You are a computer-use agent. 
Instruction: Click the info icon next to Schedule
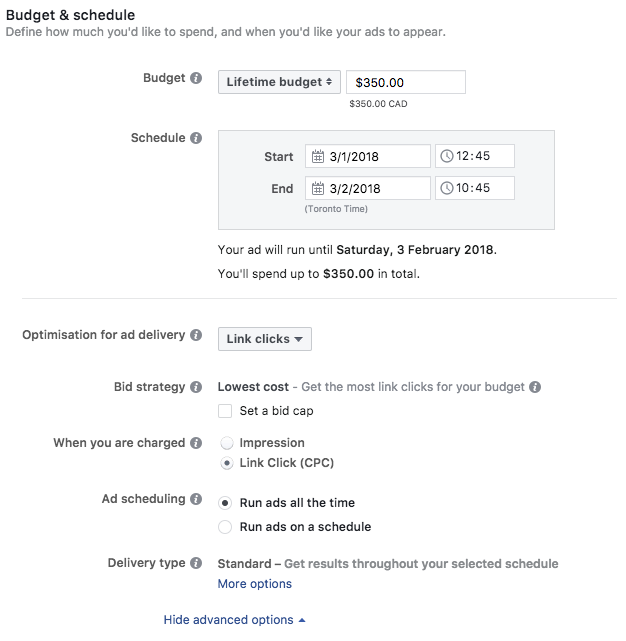pos(196,138)
